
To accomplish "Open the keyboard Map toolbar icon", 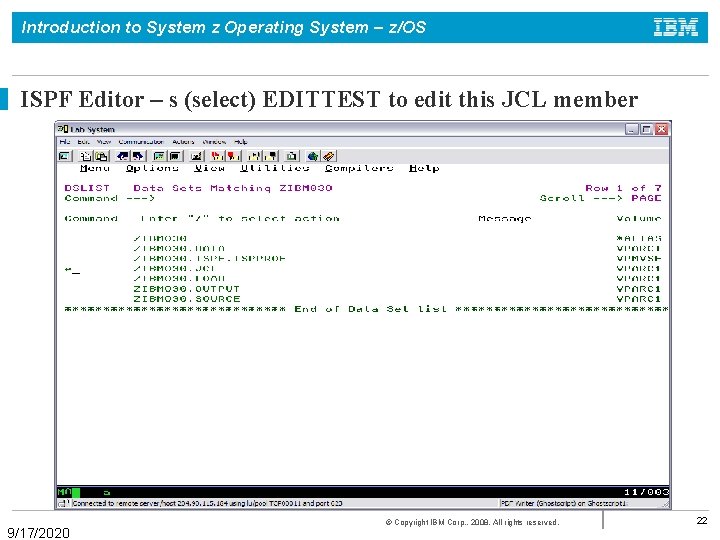I will (197, 156).
